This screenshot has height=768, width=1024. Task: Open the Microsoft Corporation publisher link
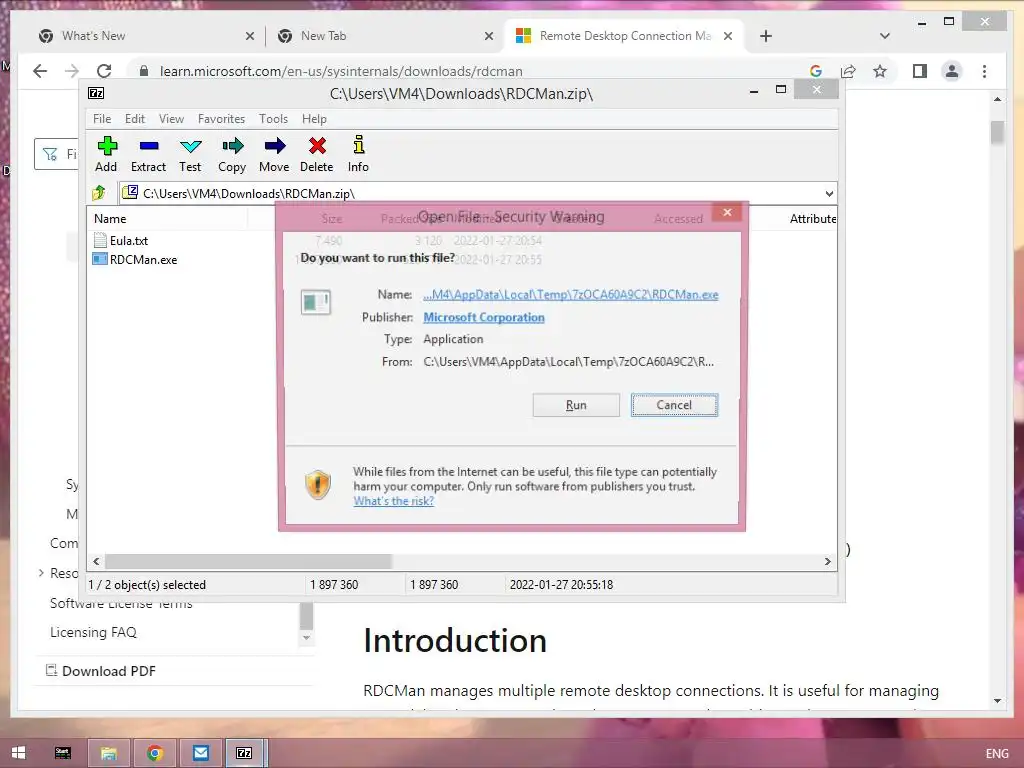click(x=484, y=317)
